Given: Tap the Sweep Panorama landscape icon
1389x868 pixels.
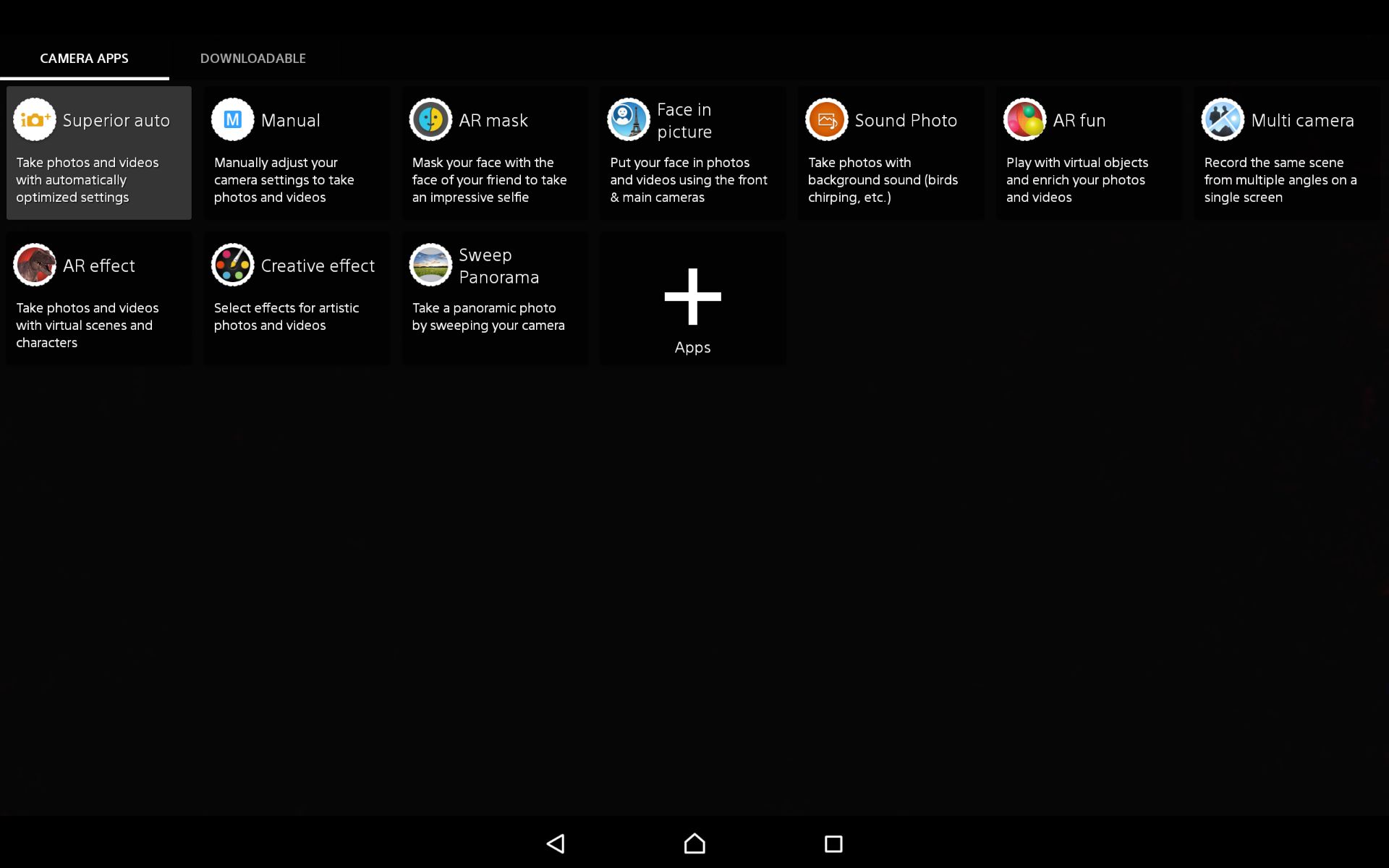Looking at the screenshot, I should coord(430,265).
